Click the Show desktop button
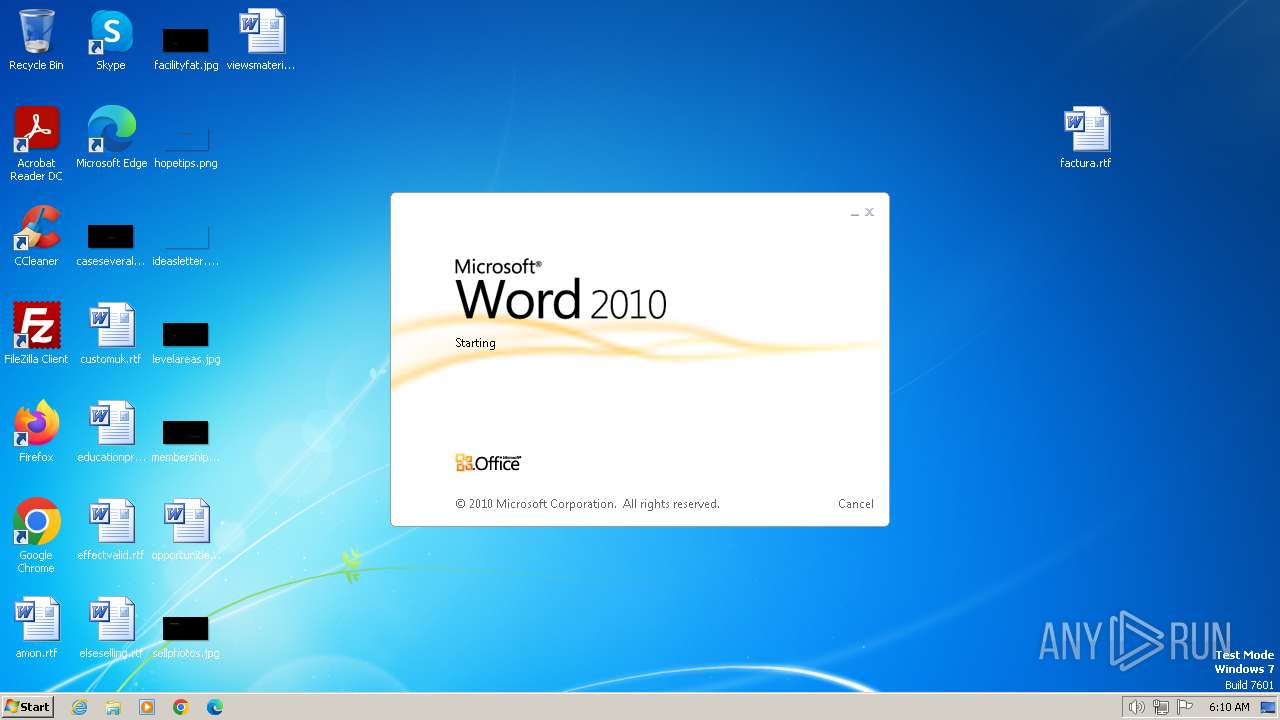 click(1269, 707)
